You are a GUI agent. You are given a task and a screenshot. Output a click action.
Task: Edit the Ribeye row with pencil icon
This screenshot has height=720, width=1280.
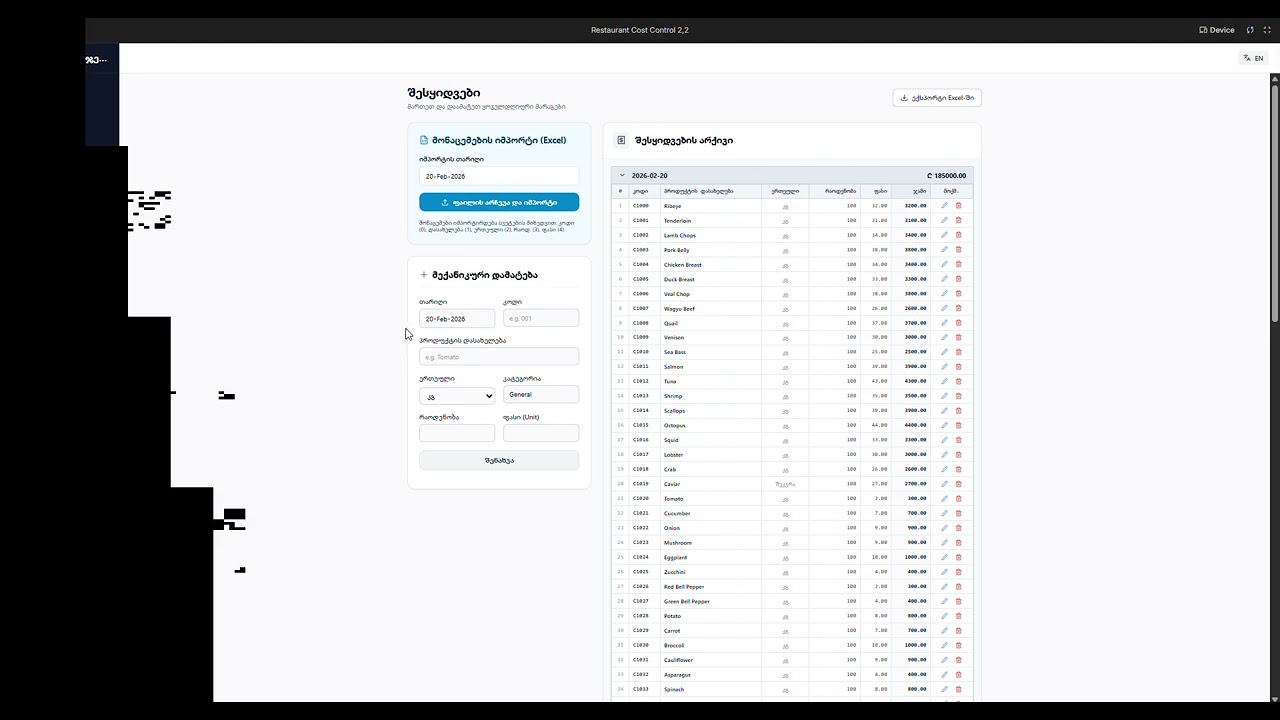click(x=944, y=206)
